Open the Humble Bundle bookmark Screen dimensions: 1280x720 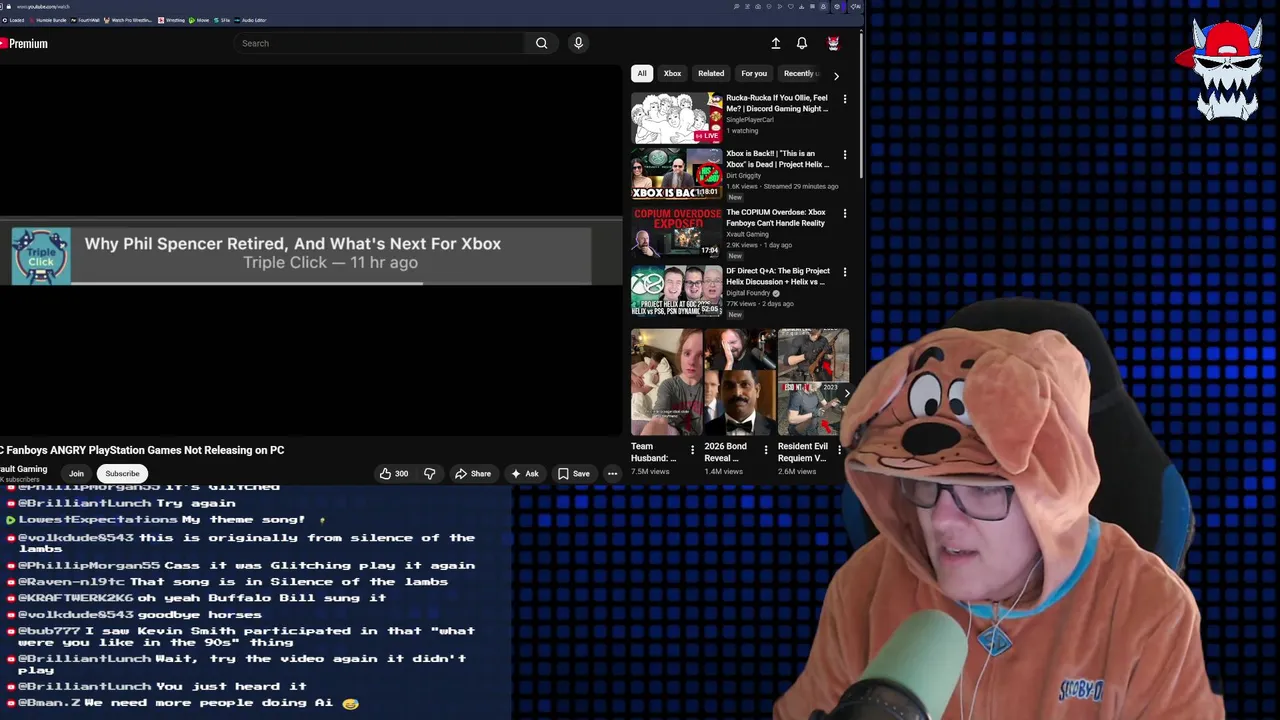(49, 20)
